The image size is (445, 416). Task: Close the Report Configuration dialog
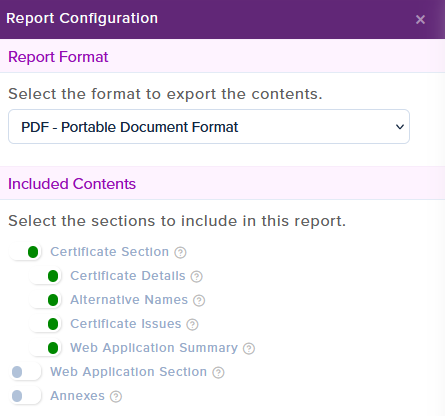pos(420,19)
